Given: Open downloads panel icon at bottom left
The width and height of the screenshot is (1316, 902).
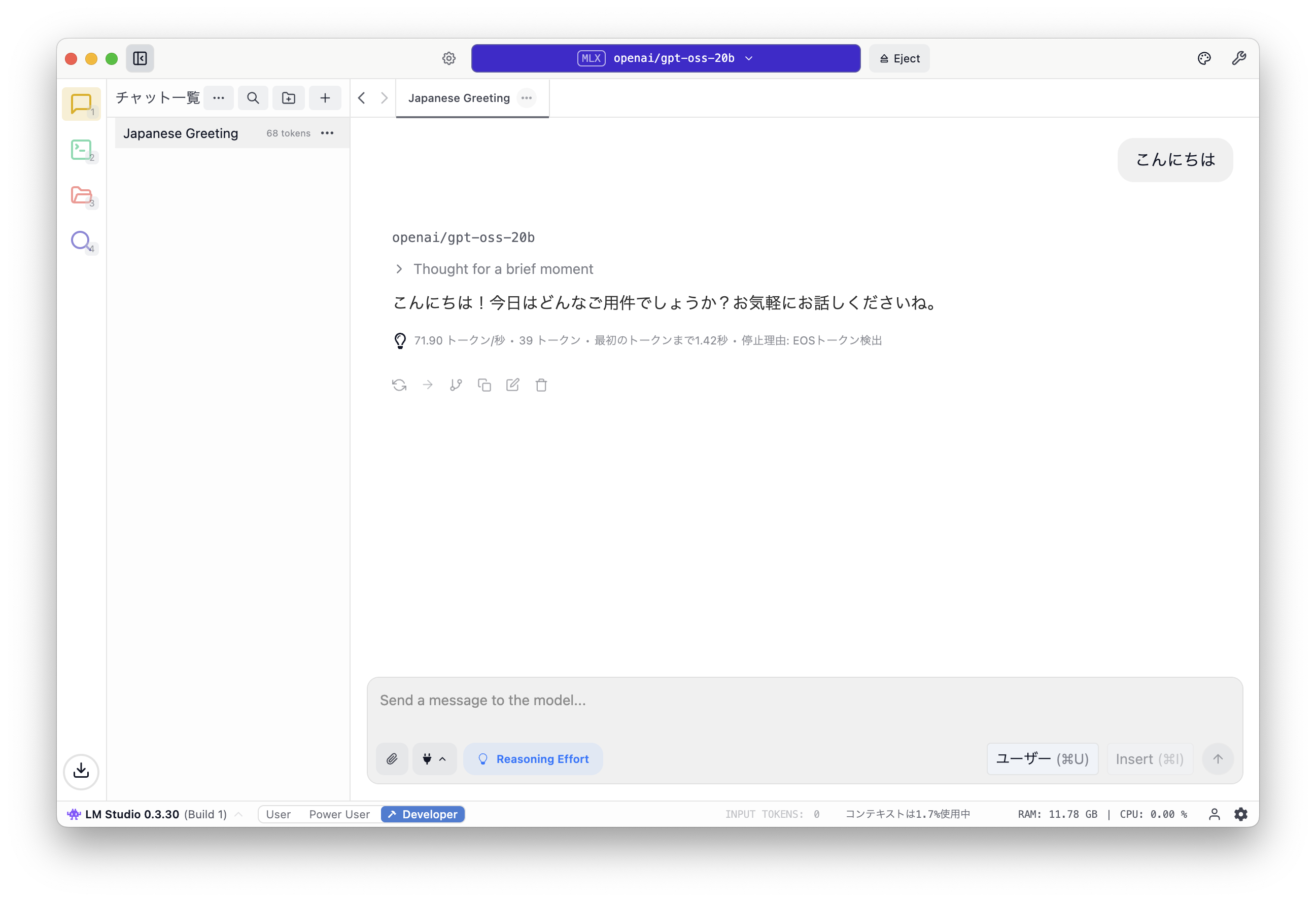Looking at the screenshot, I should coord(81,771).
